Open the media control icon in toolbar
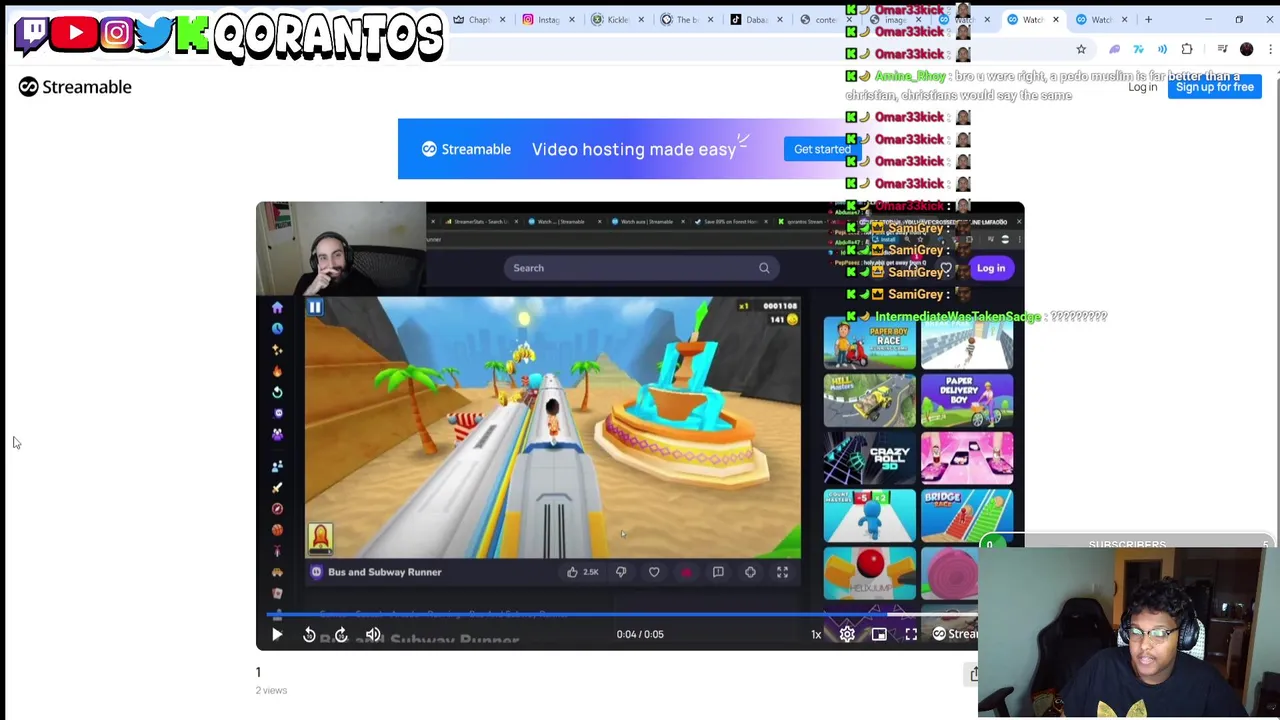The height and width of the screenshot is (720, 1280). pos(1222,49)
